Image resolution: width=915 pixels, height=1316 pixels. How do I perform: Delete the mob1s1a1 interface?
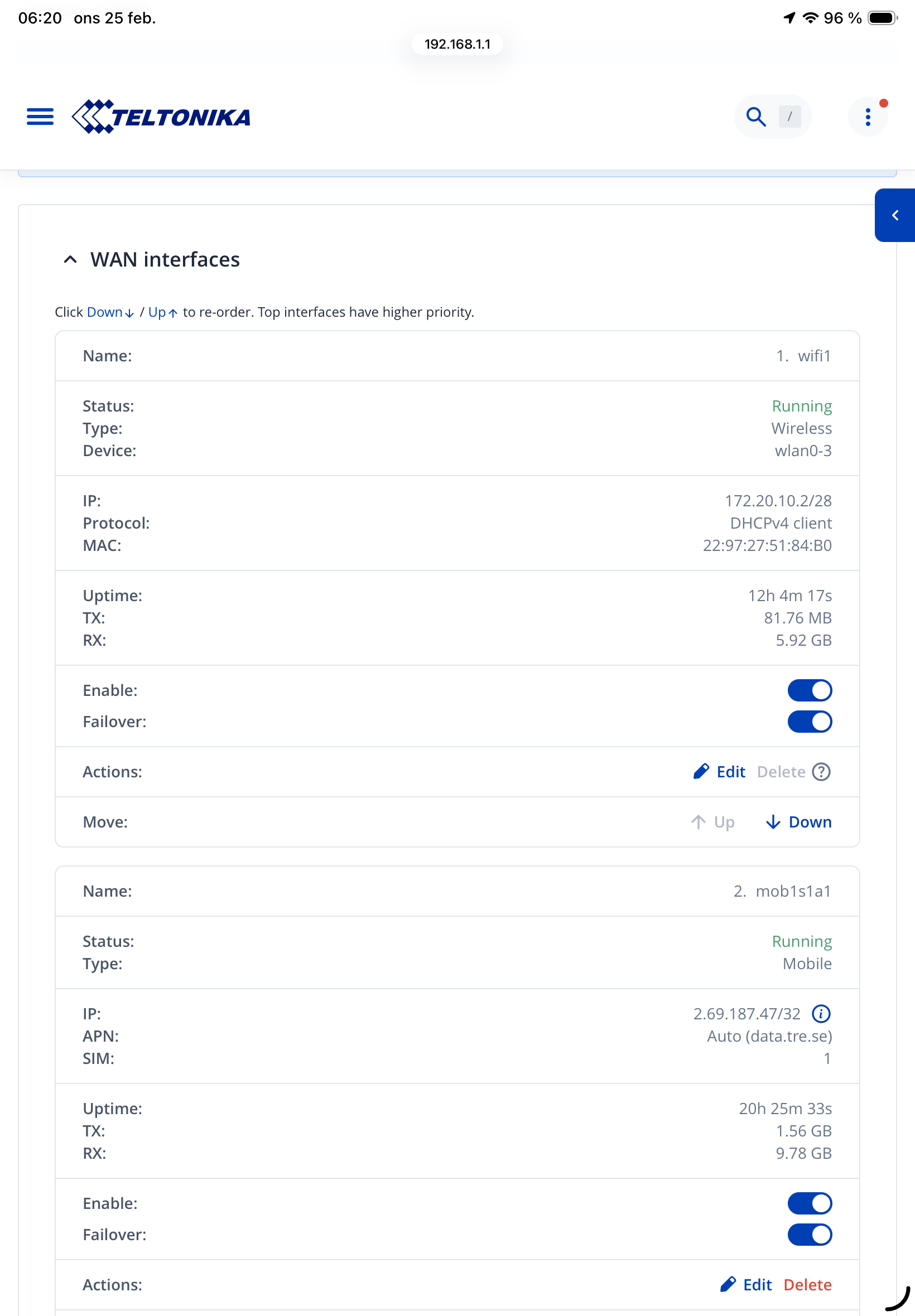click(x=807, y=1284)
